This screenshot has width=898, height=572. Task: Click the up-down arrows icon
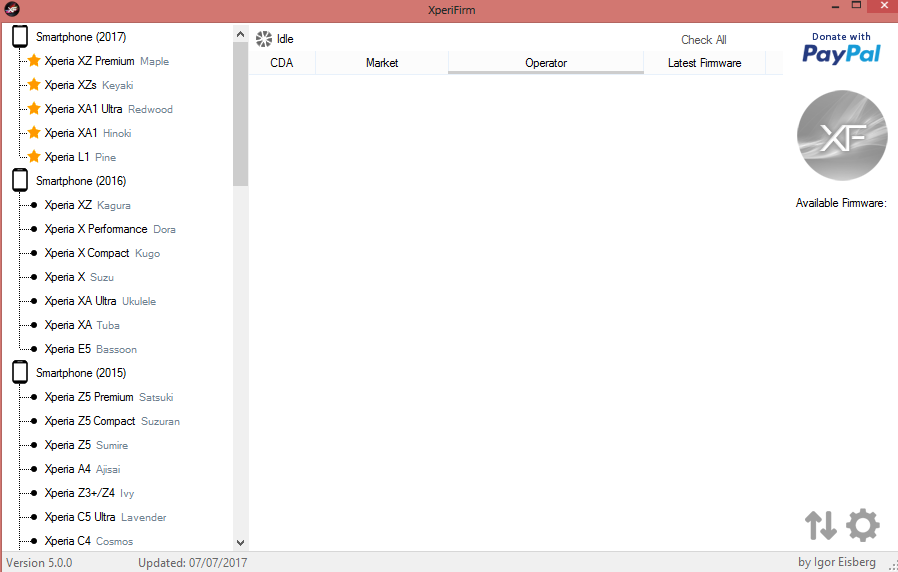tap(820, 525)
